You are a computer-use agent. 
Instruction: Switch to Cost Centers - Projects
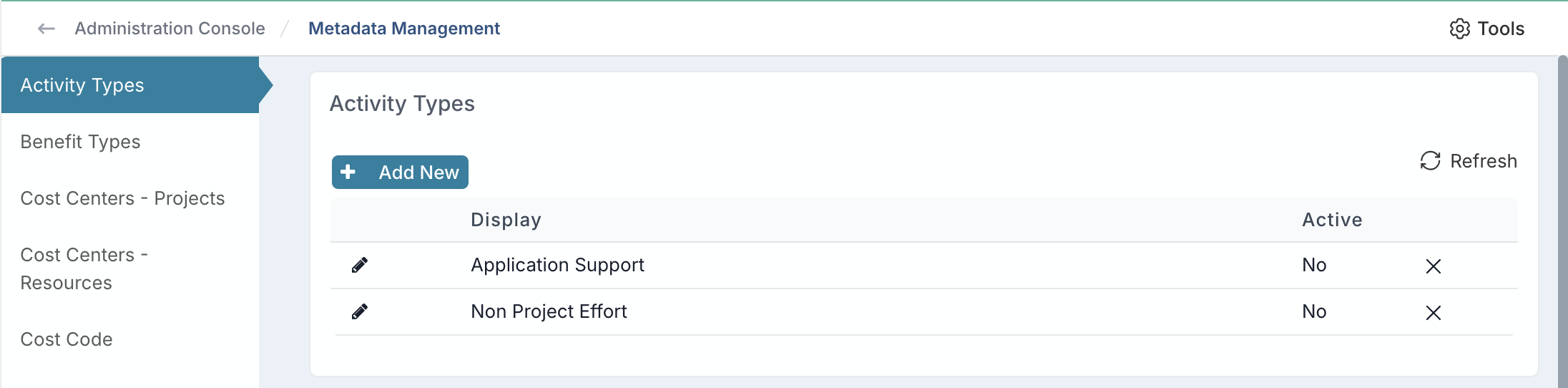click(x=122, y=198)
